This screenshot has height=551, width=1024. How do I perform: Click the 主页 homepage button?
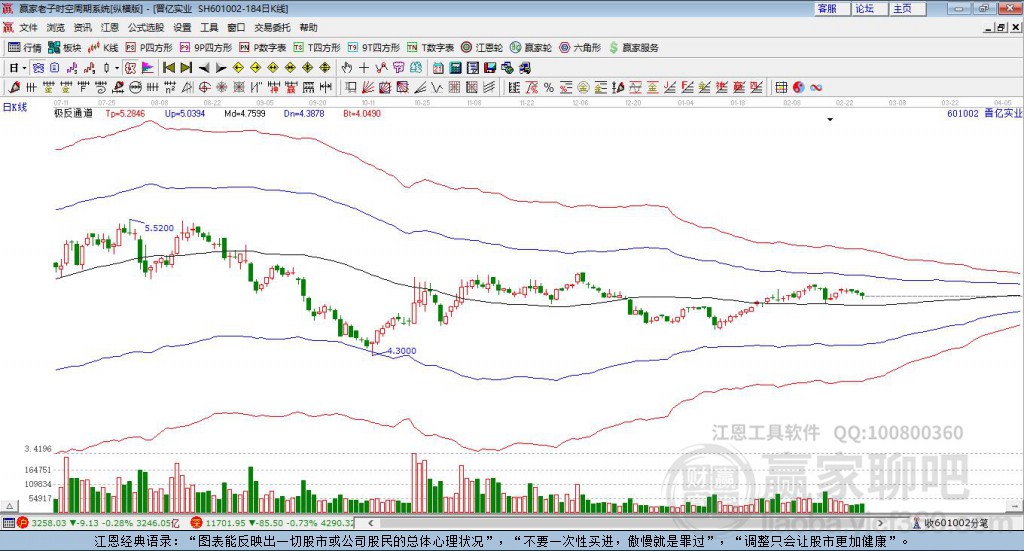[902, 8]
